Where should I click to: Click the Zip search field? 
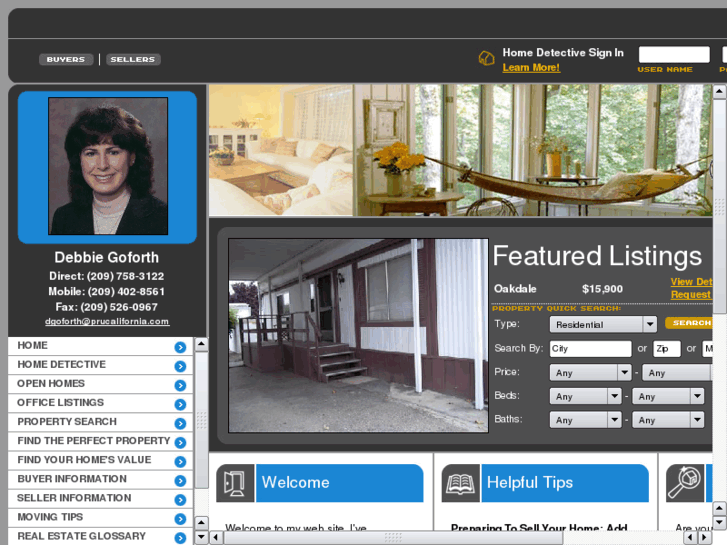pyautogui.click(x=667, y=348)
